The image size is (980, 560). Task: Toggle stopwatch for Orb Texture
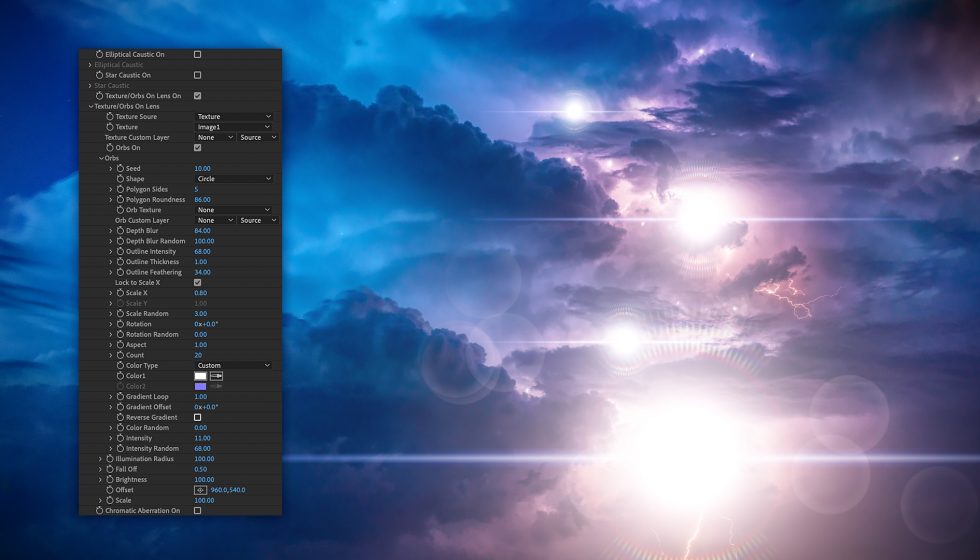120,210
